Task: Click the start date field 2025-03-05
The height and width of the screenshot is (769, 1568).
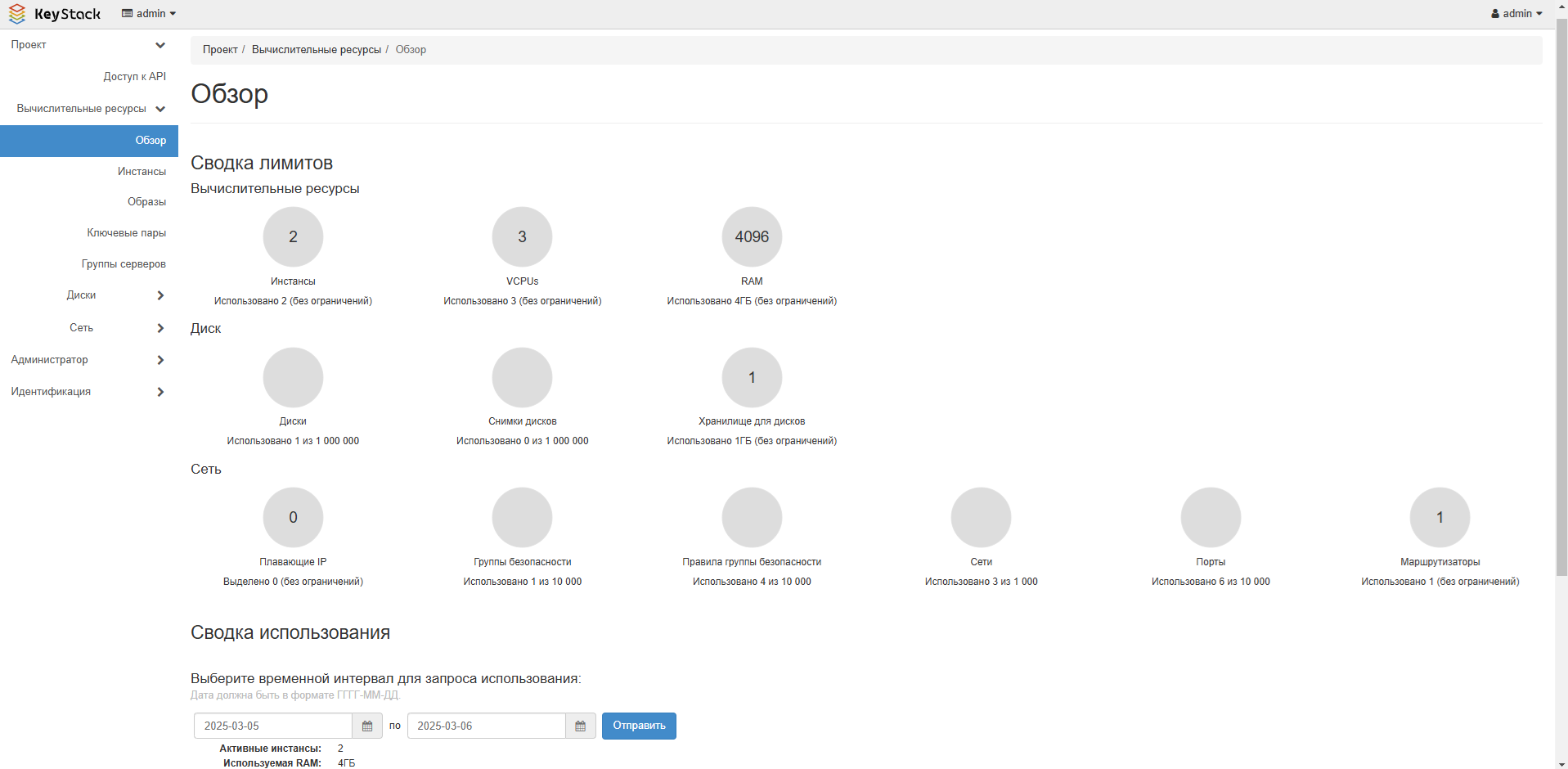Action: 272,726
